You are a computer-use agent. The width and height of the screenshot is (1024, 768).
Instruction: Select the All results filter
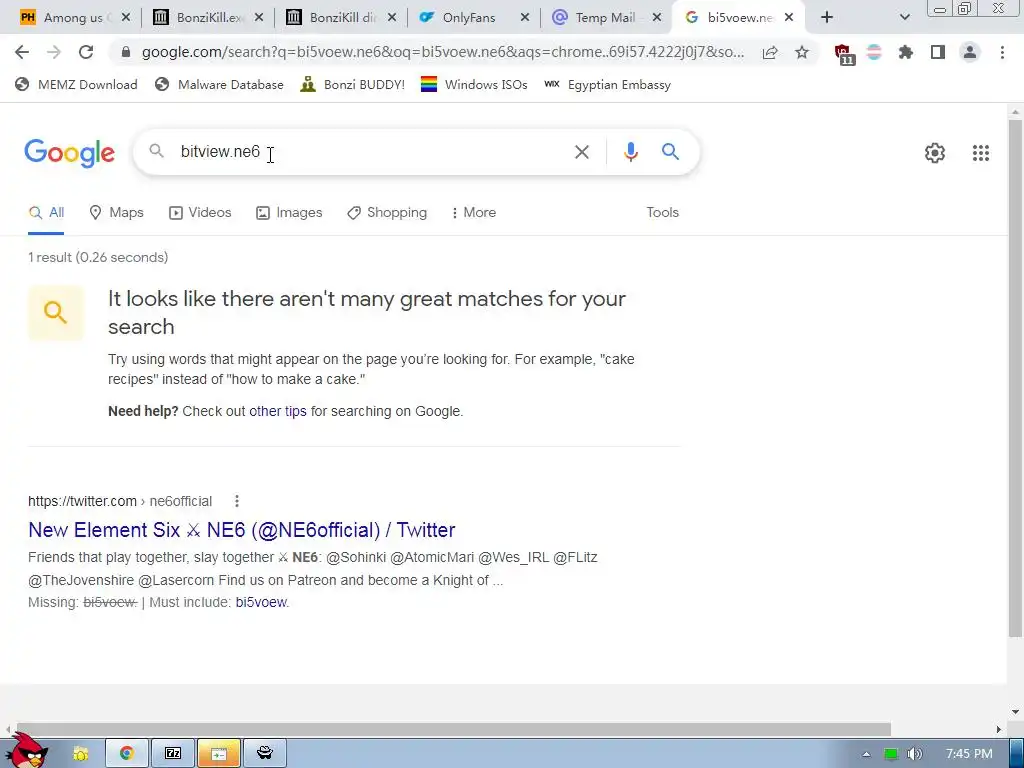point(46,213)
